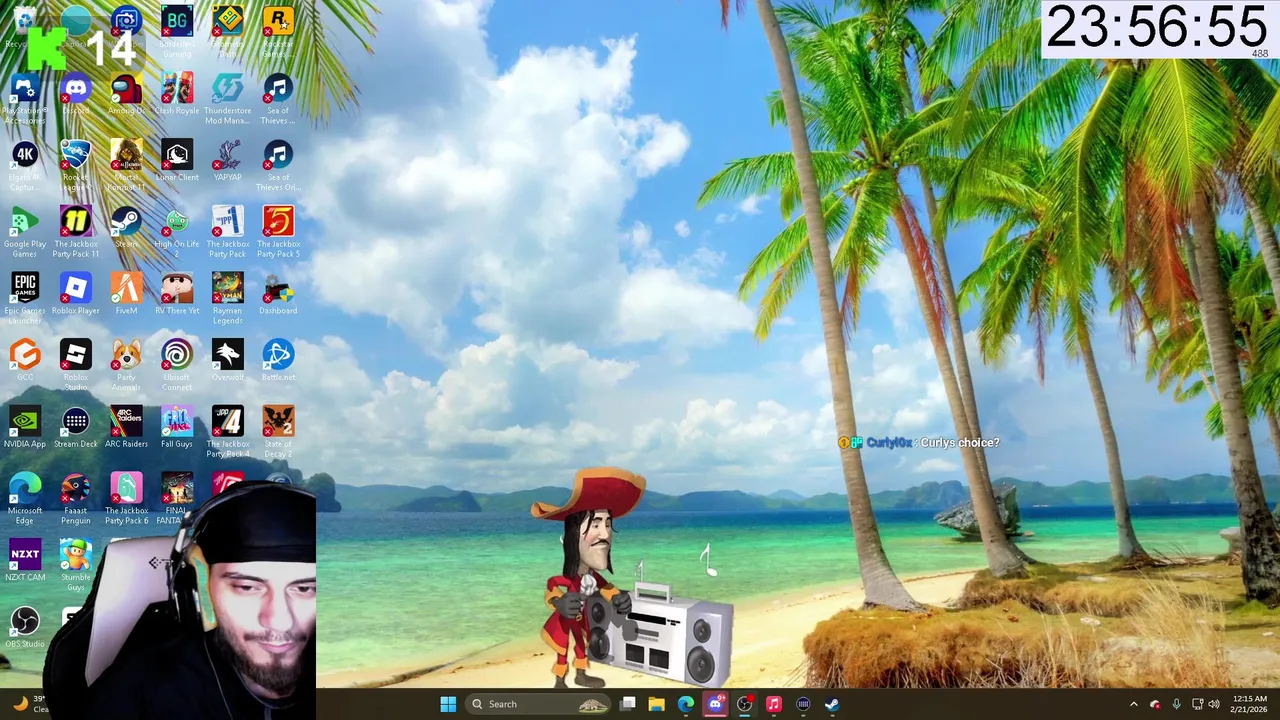Open the Rayman Legends desktop icon
The width and height of the screenshot is (1280, 720).
(227, 298)
